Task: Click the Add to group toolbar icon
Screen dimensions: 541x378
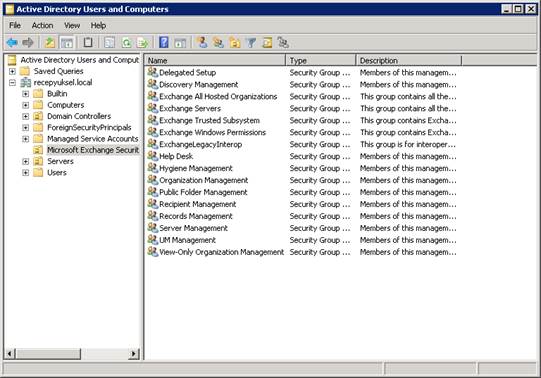Action: (x=283, y=42)
